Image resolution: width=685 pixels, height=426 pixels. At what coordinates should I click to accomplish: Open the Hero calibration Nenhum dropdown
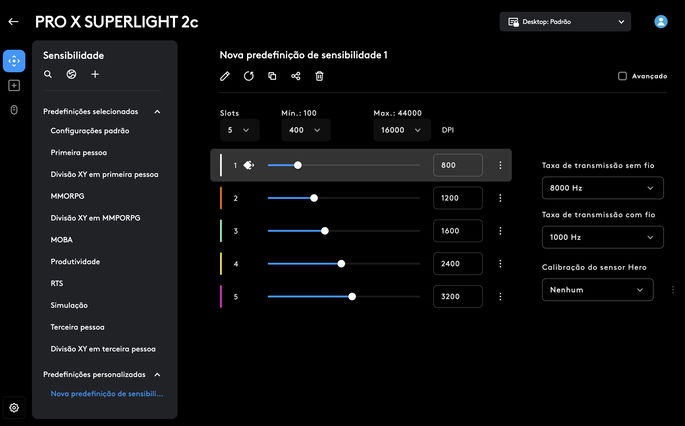(x=598, y=290)
